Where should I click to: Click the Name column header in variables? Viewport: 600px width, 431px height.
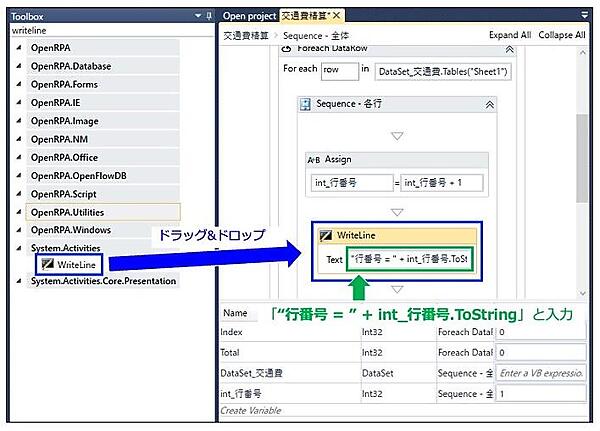point(235,313)
